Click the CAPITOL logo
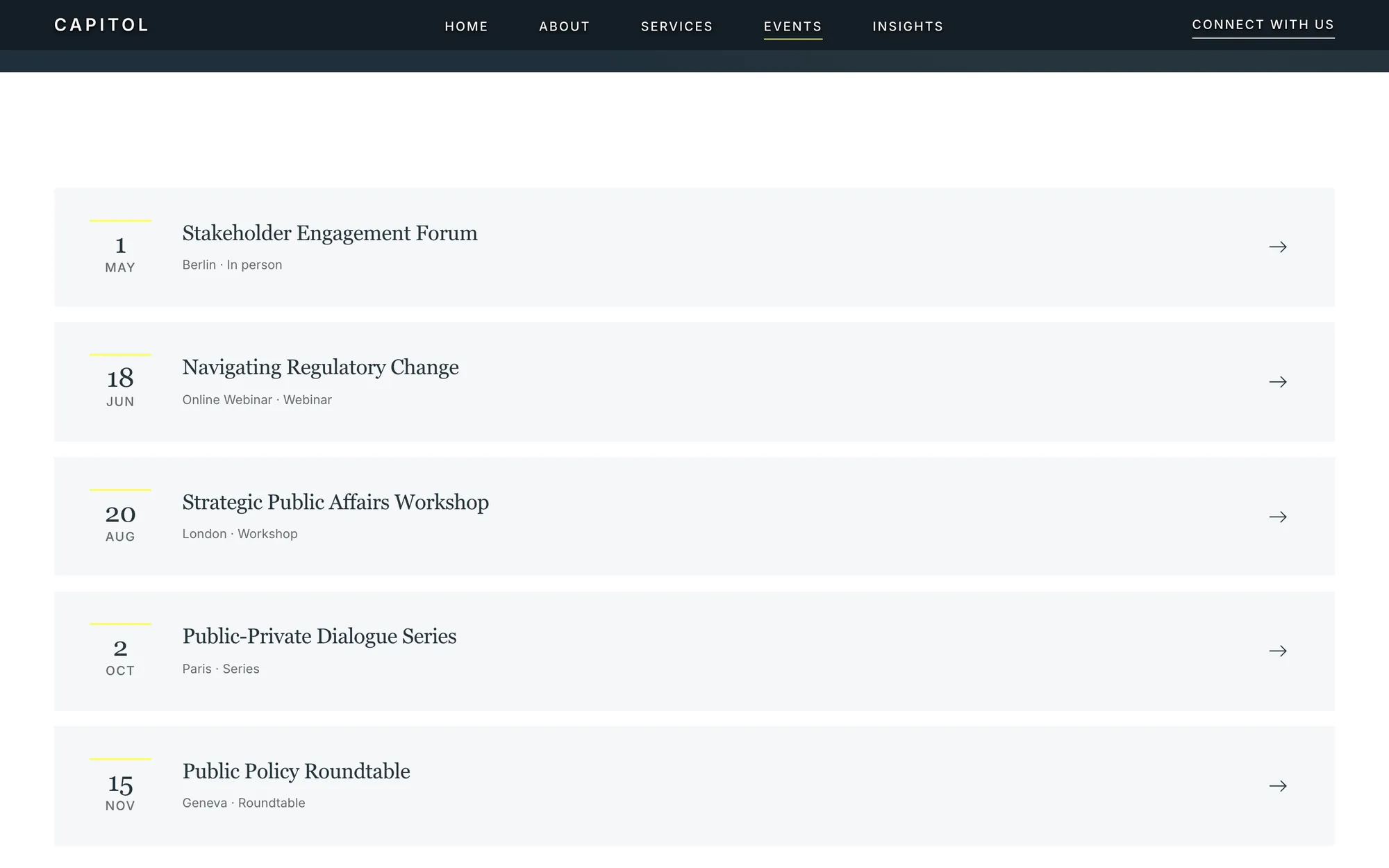The width and height of the screenshot is (1389, 868). 101,25
